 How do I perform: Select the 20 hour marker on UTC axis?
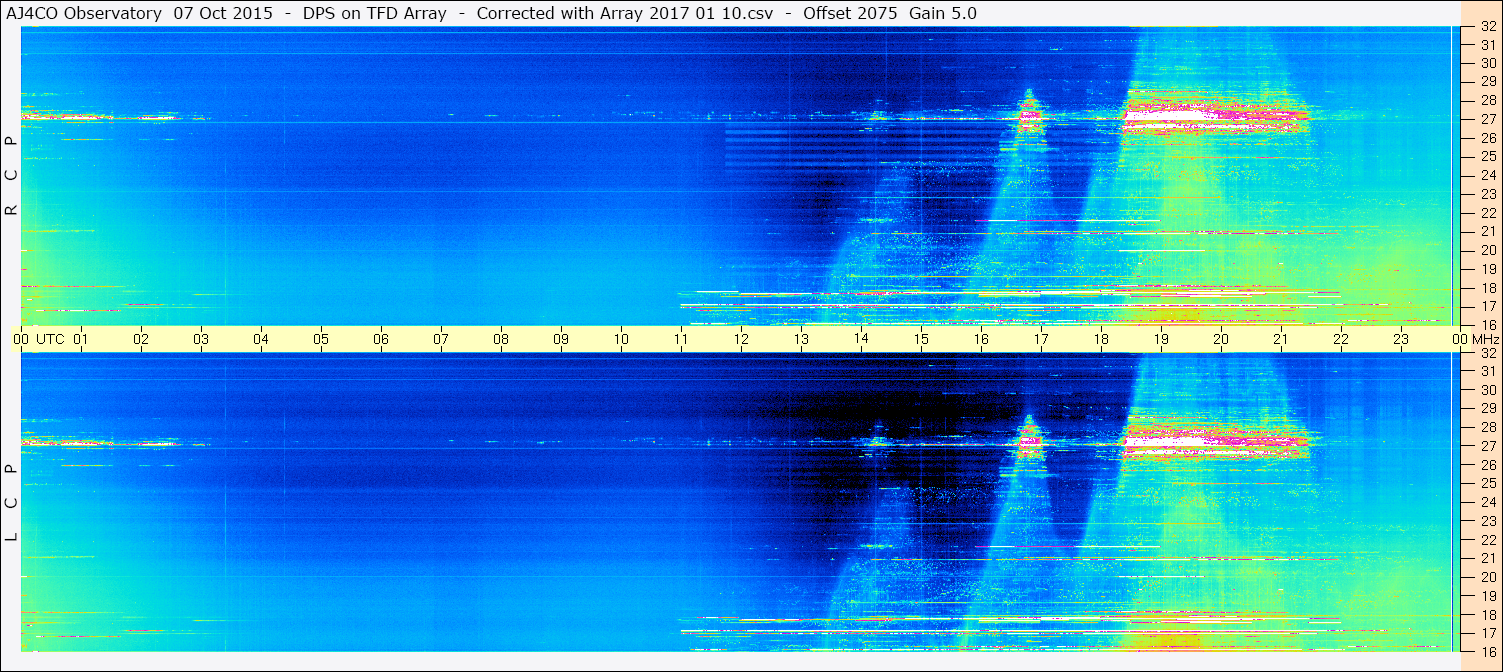point(1221,339)
